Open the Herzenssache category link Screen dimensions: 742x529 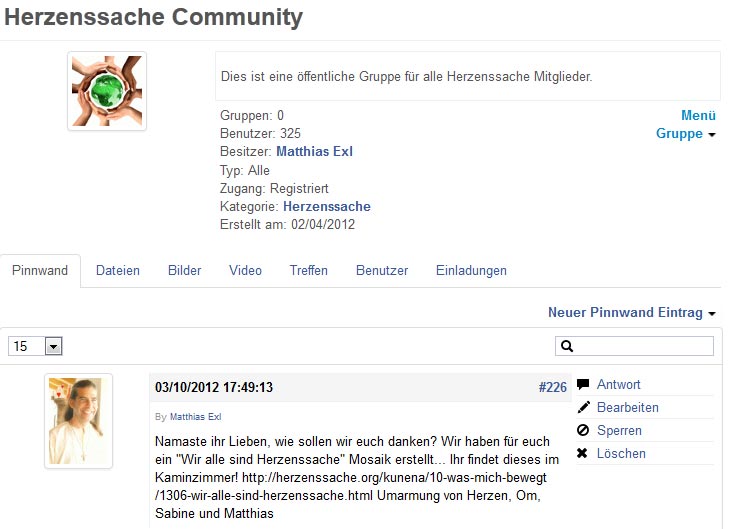pyautogui.click(x=327, y=206)
